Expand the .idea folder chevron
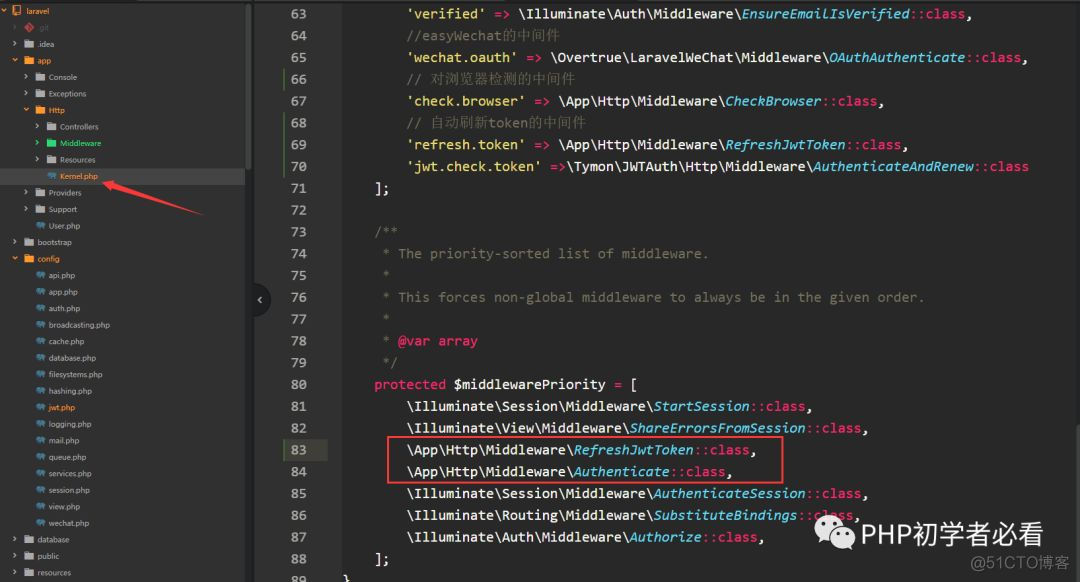Screen dimensions: 1080x582 (15, 43)
